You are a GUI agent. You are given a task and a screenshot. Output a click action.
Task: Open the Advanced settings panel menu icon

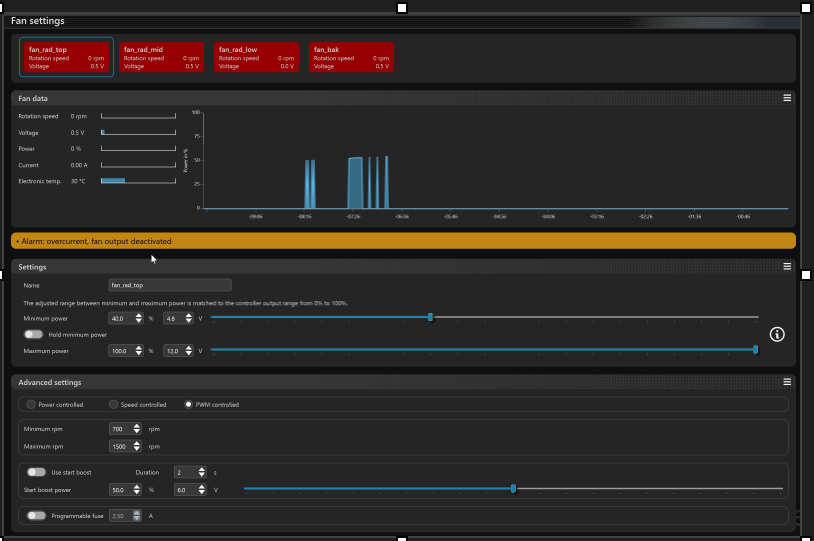click(787, 382)
